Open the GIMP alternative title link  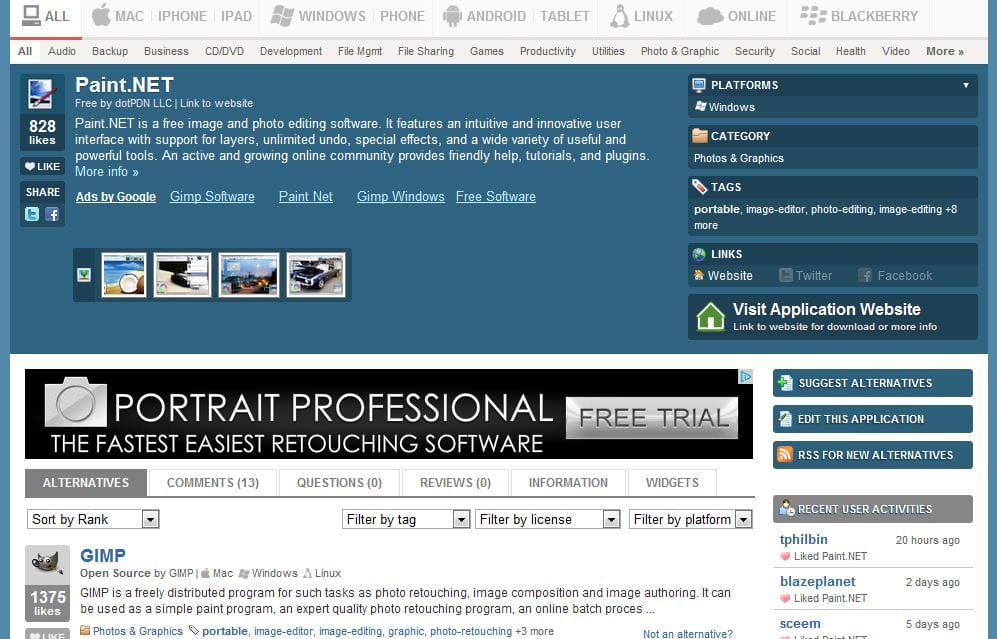pyautogui.click(x=103, y=555)
